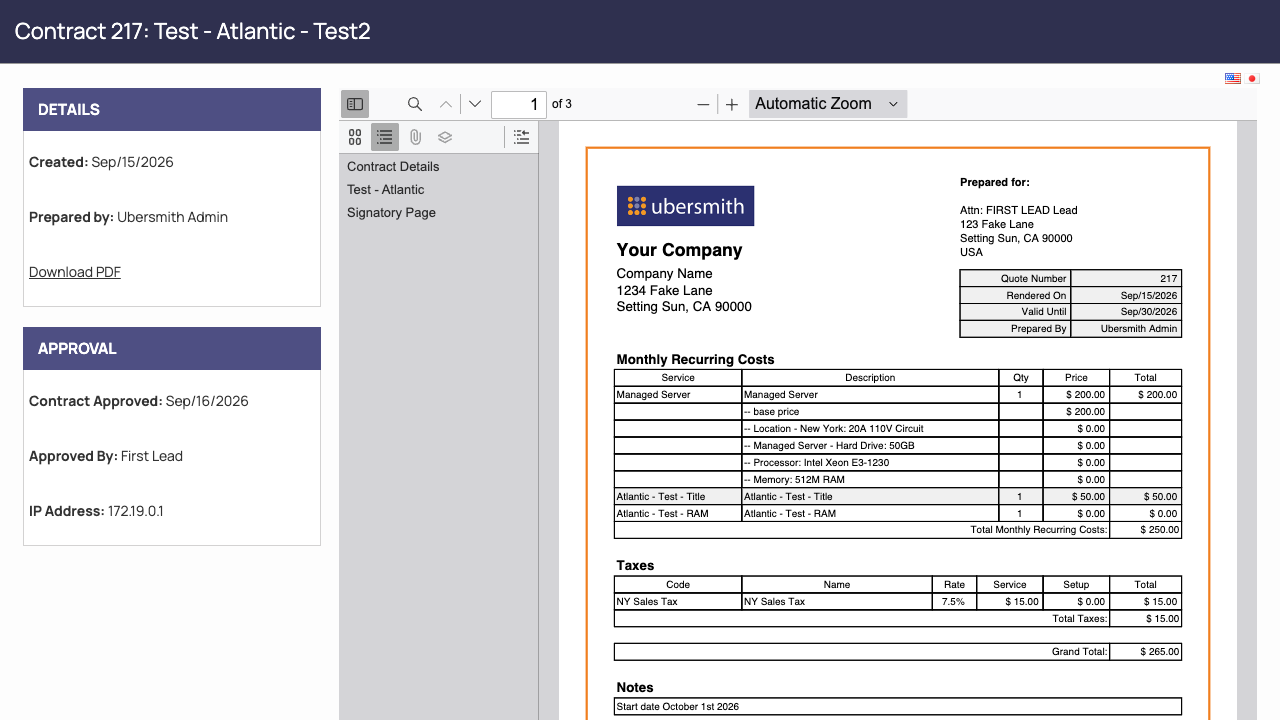Click the page number input field

coord(519,104)
